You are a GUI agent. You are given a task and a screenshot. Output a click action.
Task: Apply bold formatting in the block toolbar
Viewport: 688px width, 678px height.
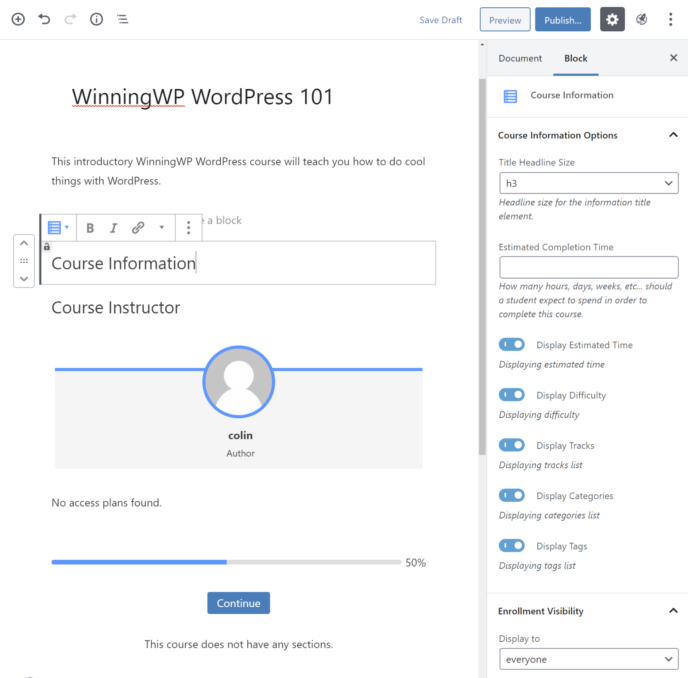pos(90,228)
